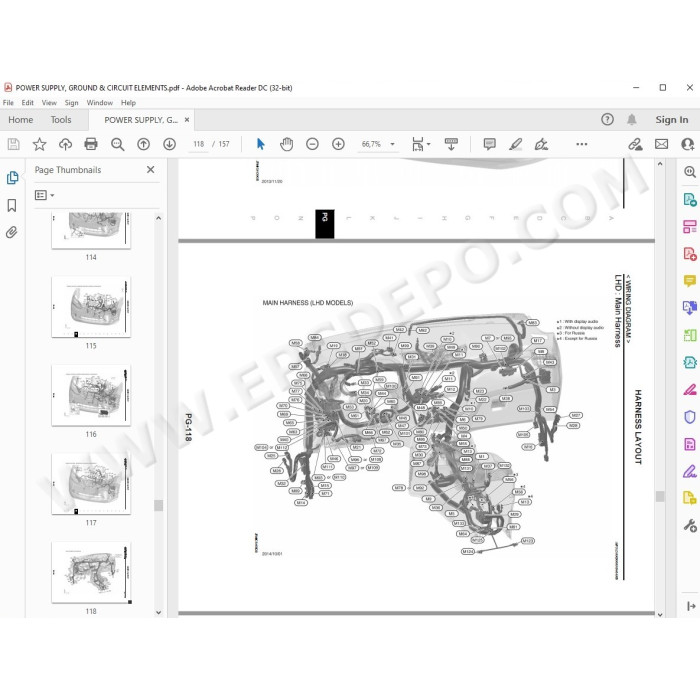The image size is (700, 700).
Task: Open thumbnail options dropdown menu
Action: tap(44, 195)
